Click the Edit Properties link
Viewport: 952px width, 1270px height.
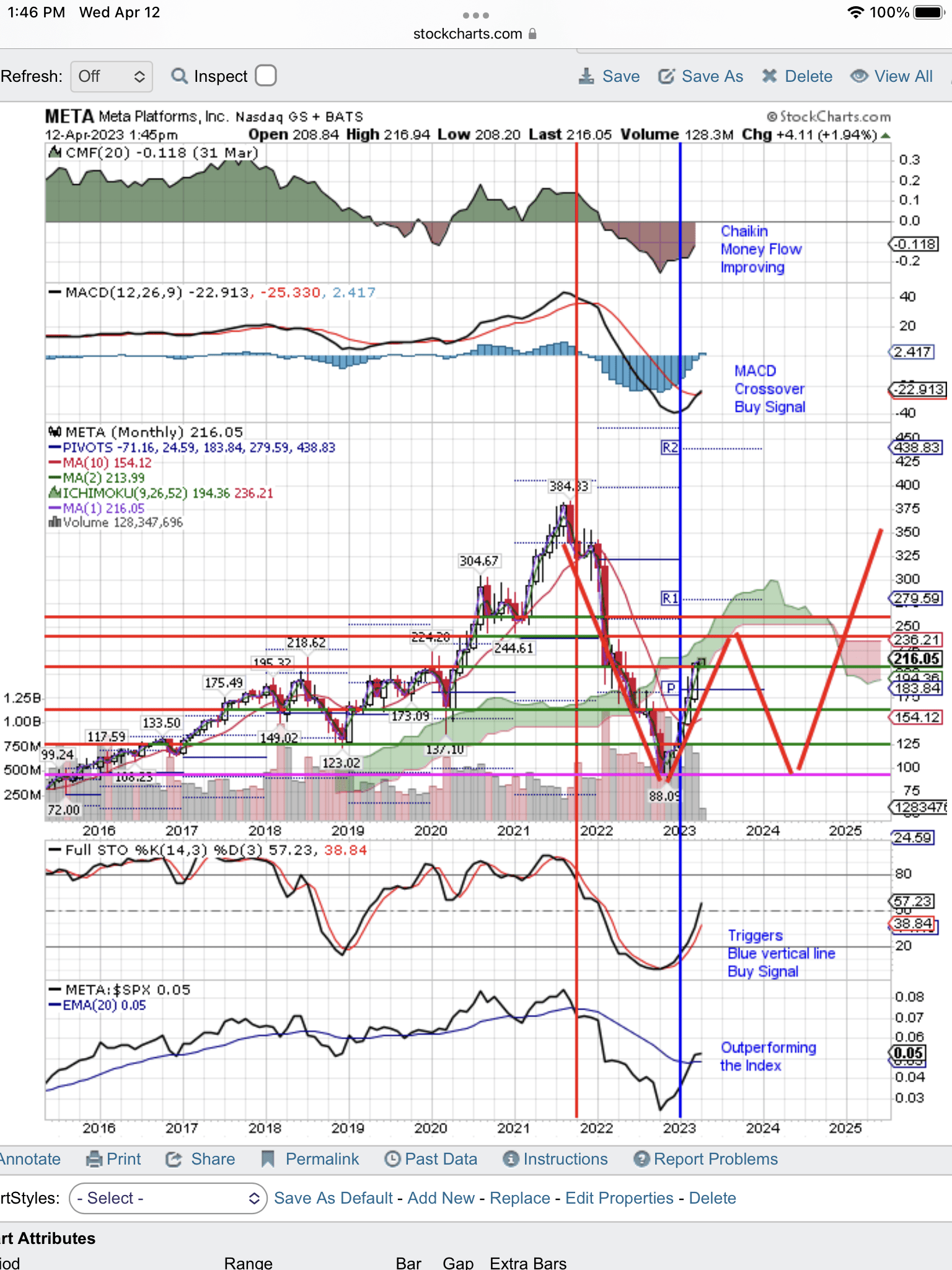[x=619, y=1198]
